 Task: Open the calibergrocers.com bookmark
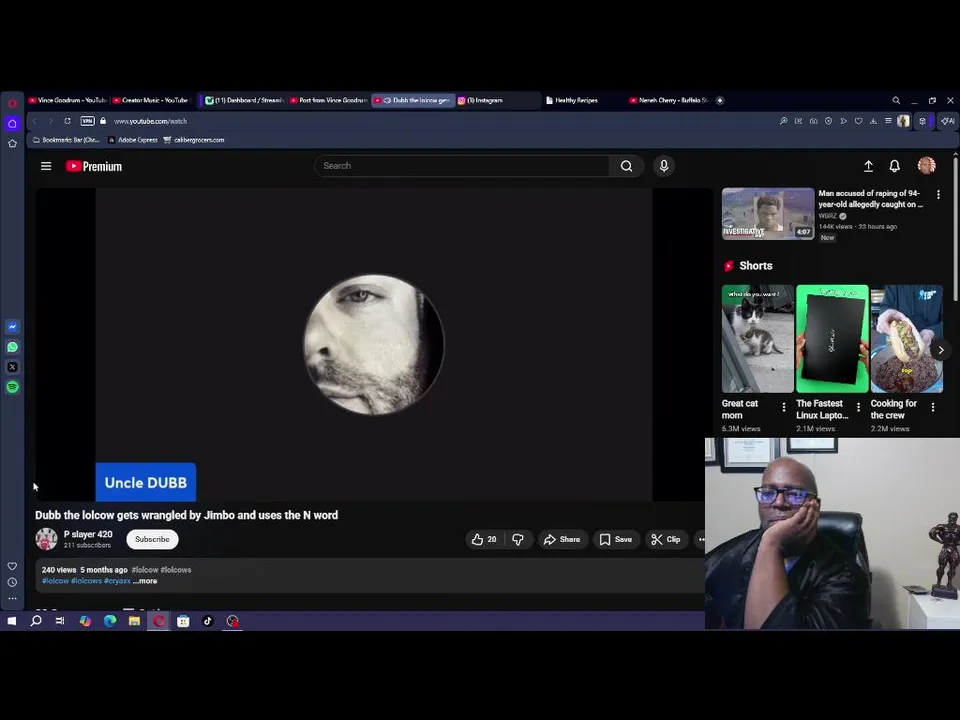193,140
